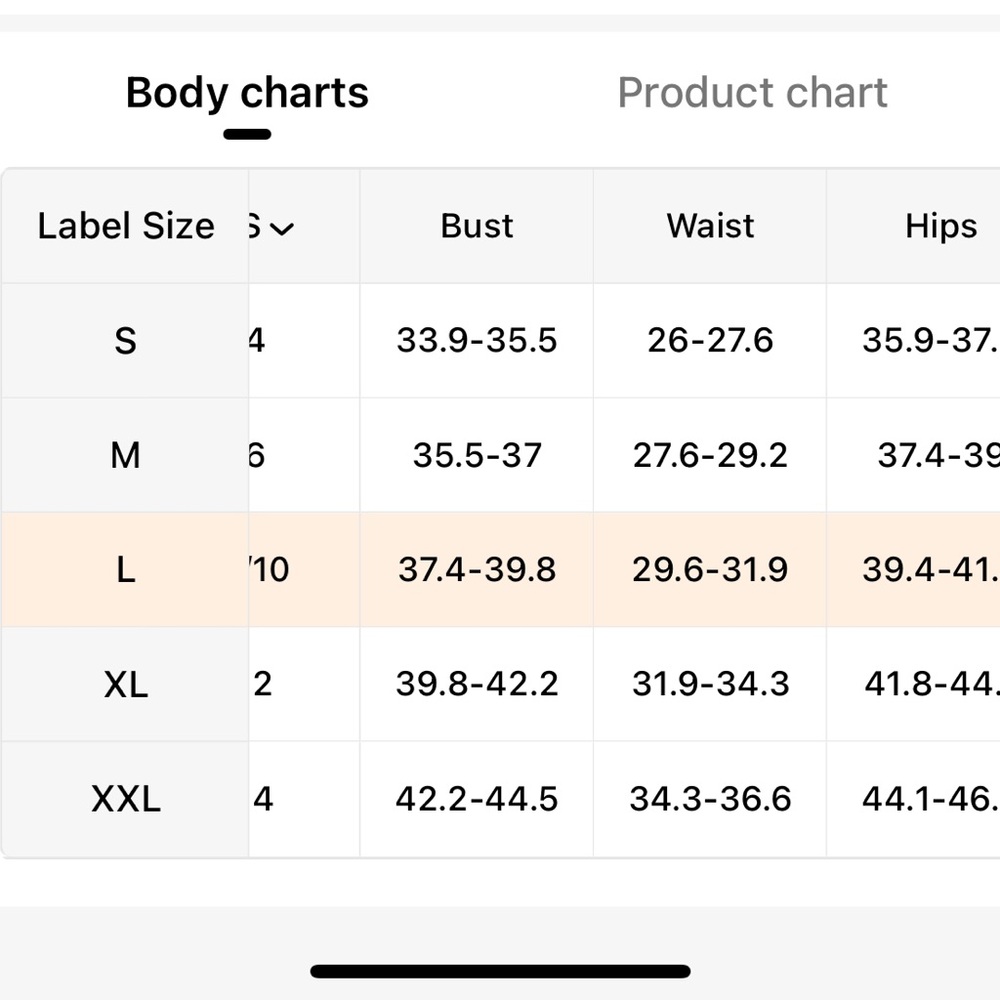
Task: Click waist value 34.3-36.6 for XXL
Action: 710,798
